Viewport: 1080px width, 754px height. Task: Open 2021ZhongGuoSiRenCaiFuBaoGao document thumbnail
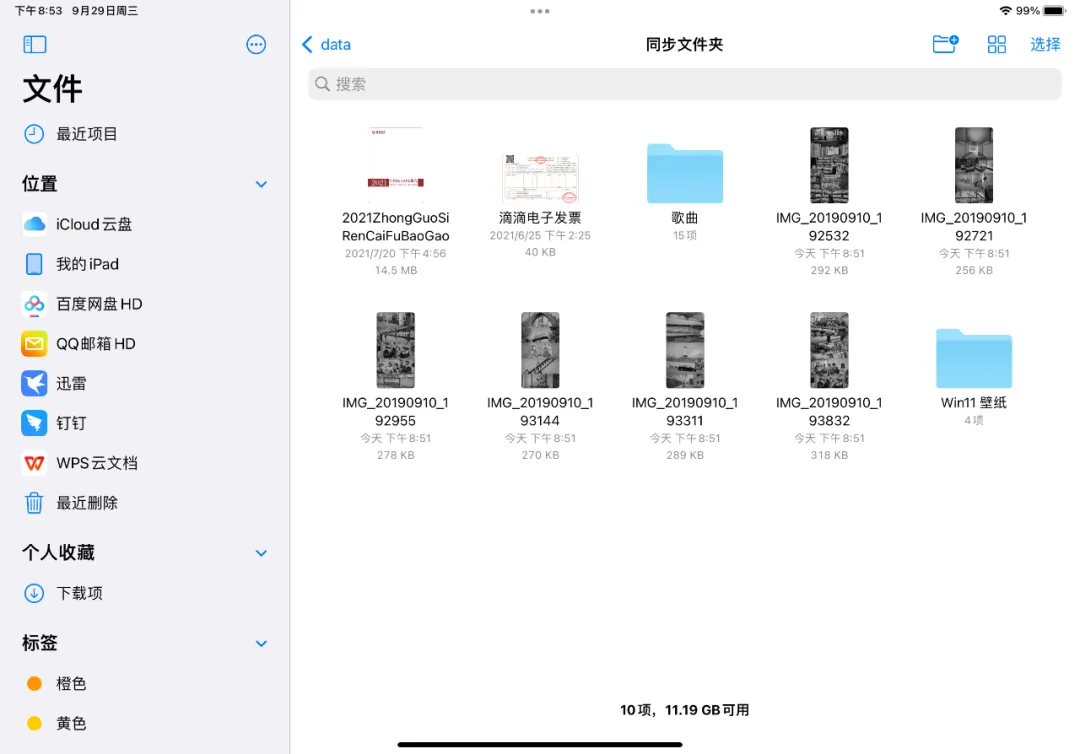point(395,165)
